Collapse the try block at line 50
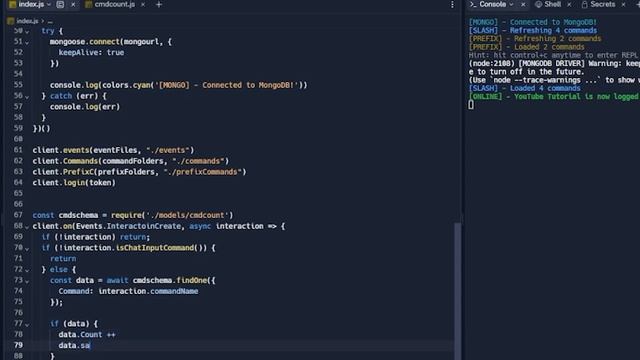 pos(27,31)
